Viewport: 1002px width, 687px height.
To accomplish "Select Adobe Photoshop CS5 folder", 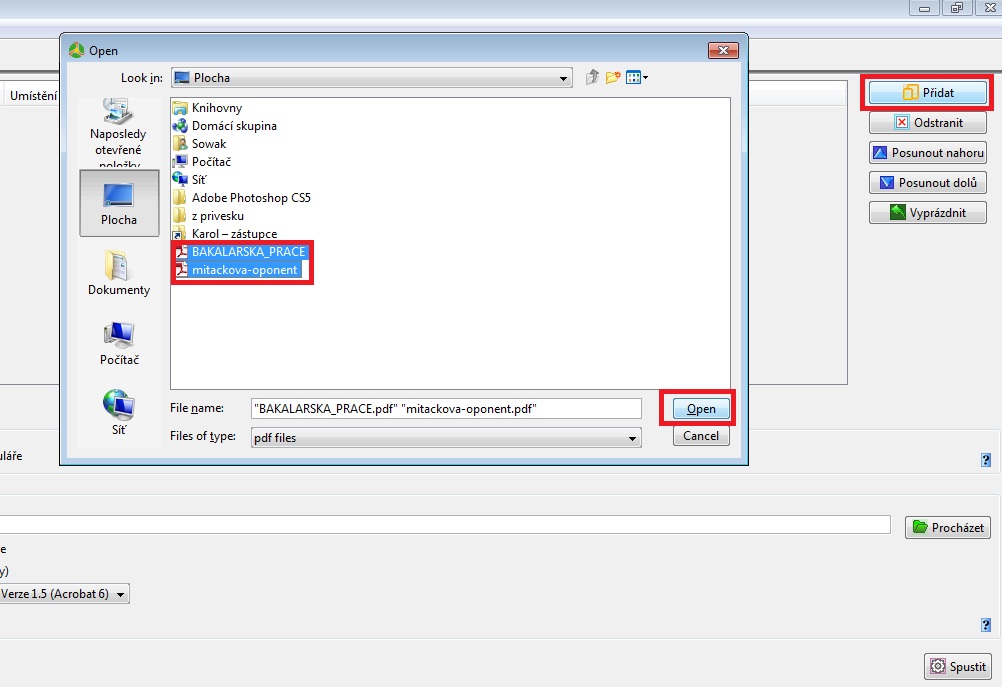I will (x=242, y=197).
